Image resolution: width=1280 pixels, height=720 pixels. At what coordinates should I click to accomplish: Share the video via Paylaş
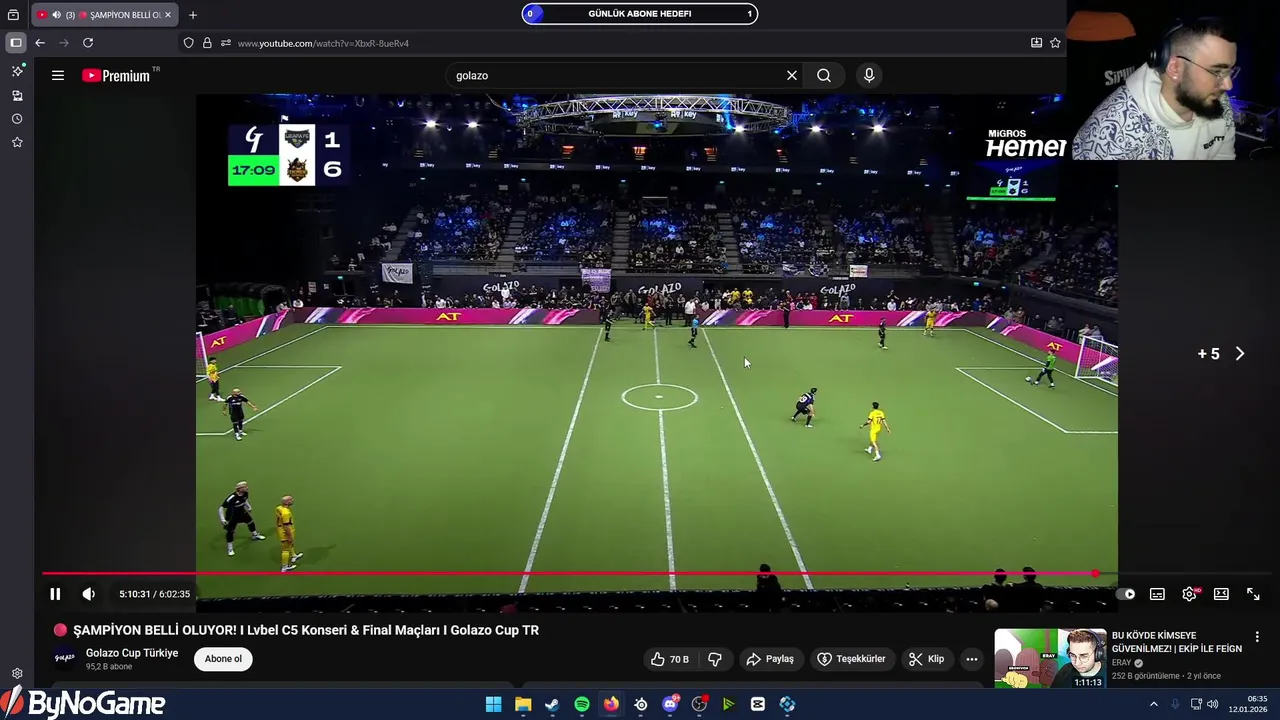[770, 659]
